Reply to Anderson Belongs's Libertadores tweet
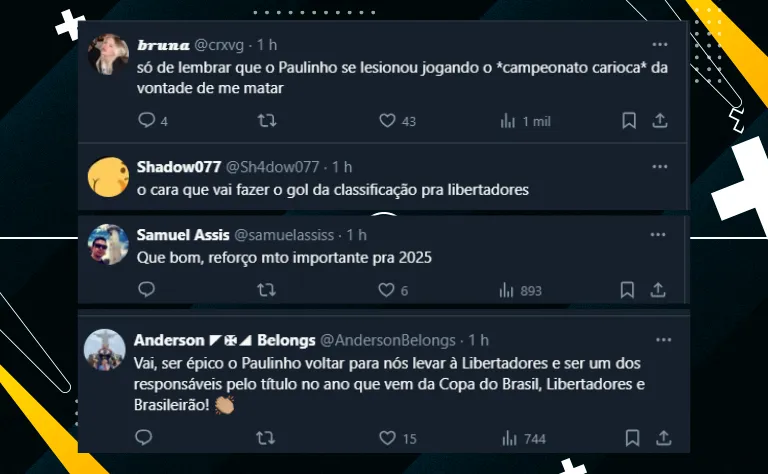The image size is (768, 474). click(144, 438)
